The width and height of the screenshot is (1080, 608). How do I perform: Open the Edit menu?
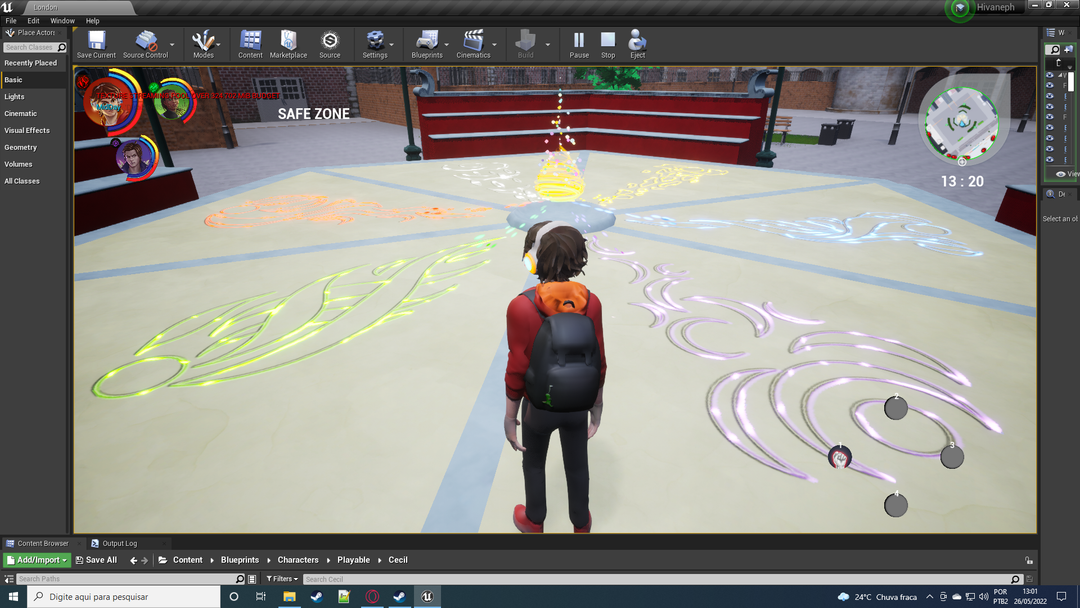pyautogui.click(x=33, y=20)
